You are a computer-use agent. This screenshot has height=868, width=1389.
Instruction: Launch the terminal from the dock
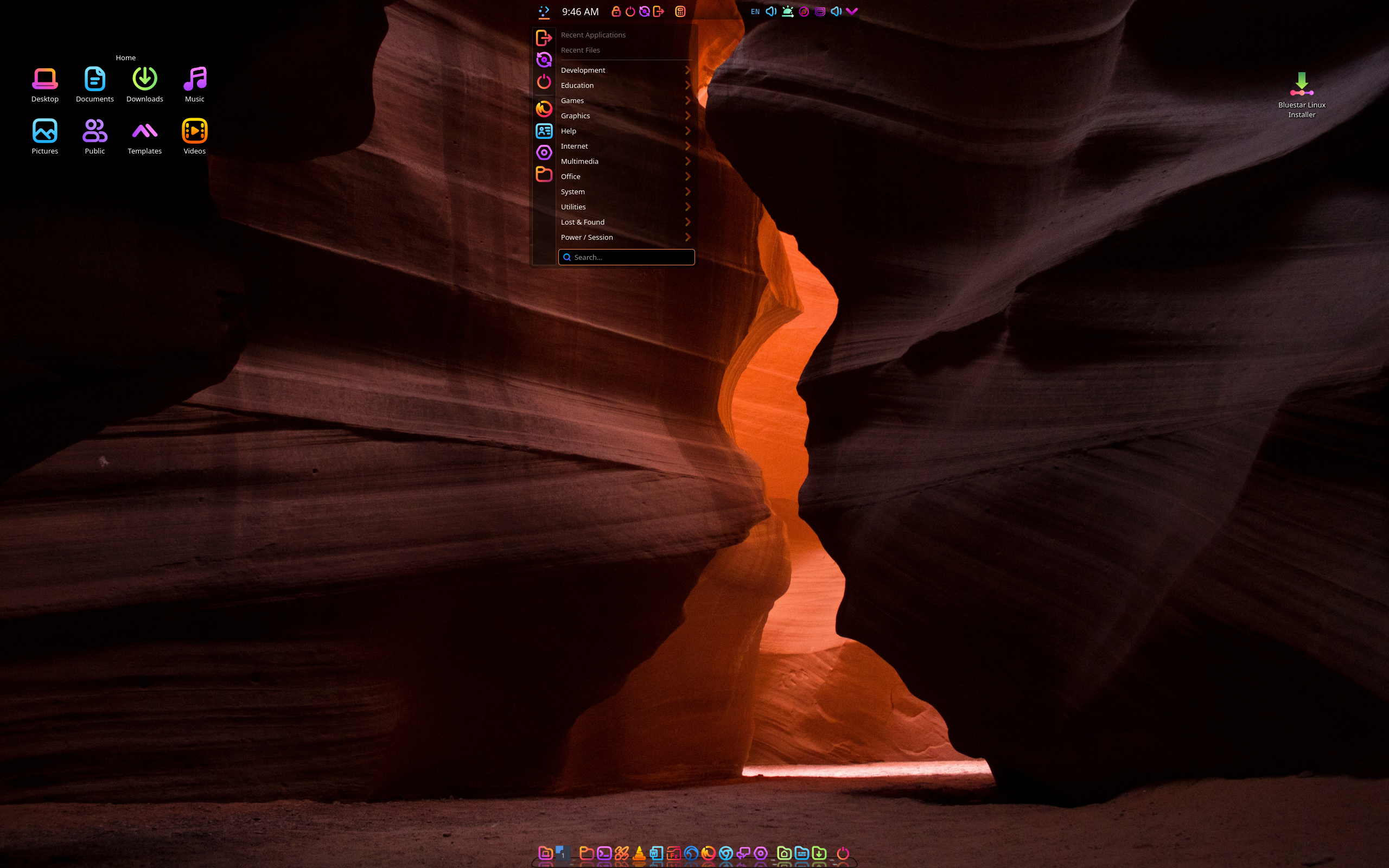[604, 854]
